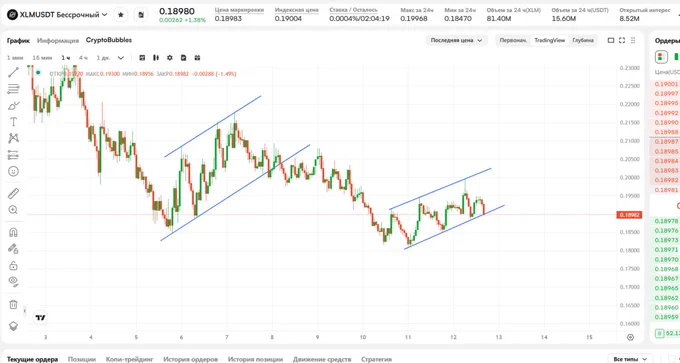Open the indicators icon in chart toolbar
680x363 pixels.
click(142, 58)
